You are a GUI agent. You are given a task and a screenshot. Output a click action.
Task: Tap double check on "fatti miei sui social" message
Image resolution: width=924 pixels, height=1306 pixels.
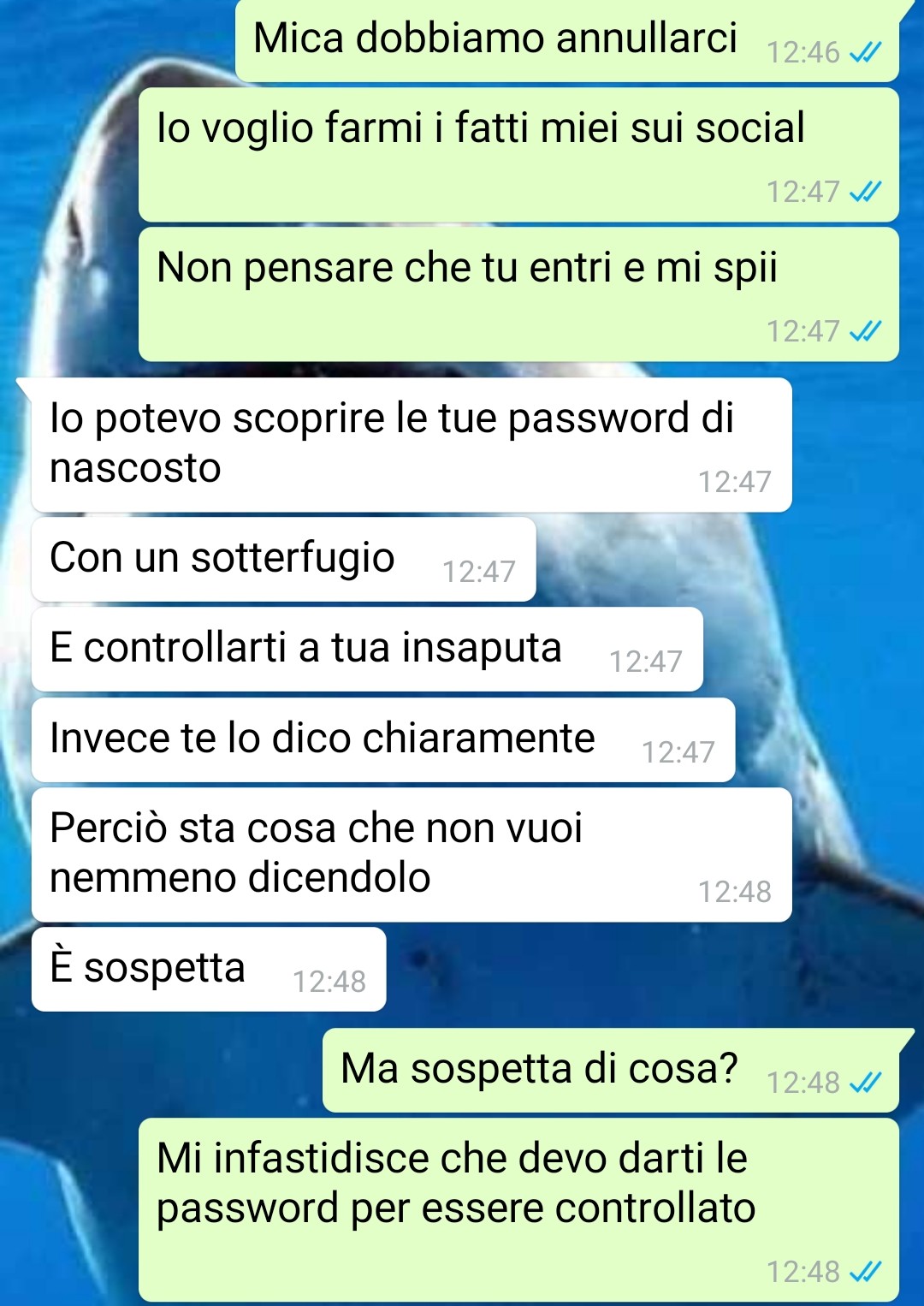click(x=865, y=193)
